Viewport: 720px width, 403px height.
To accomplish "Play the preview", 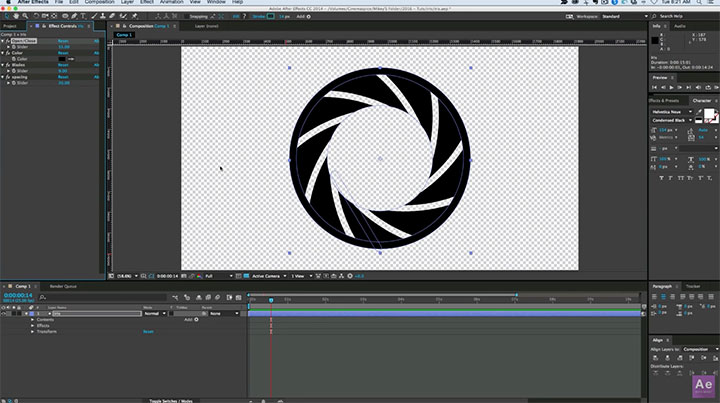I will pyautogui.click(x=671, y=87).
